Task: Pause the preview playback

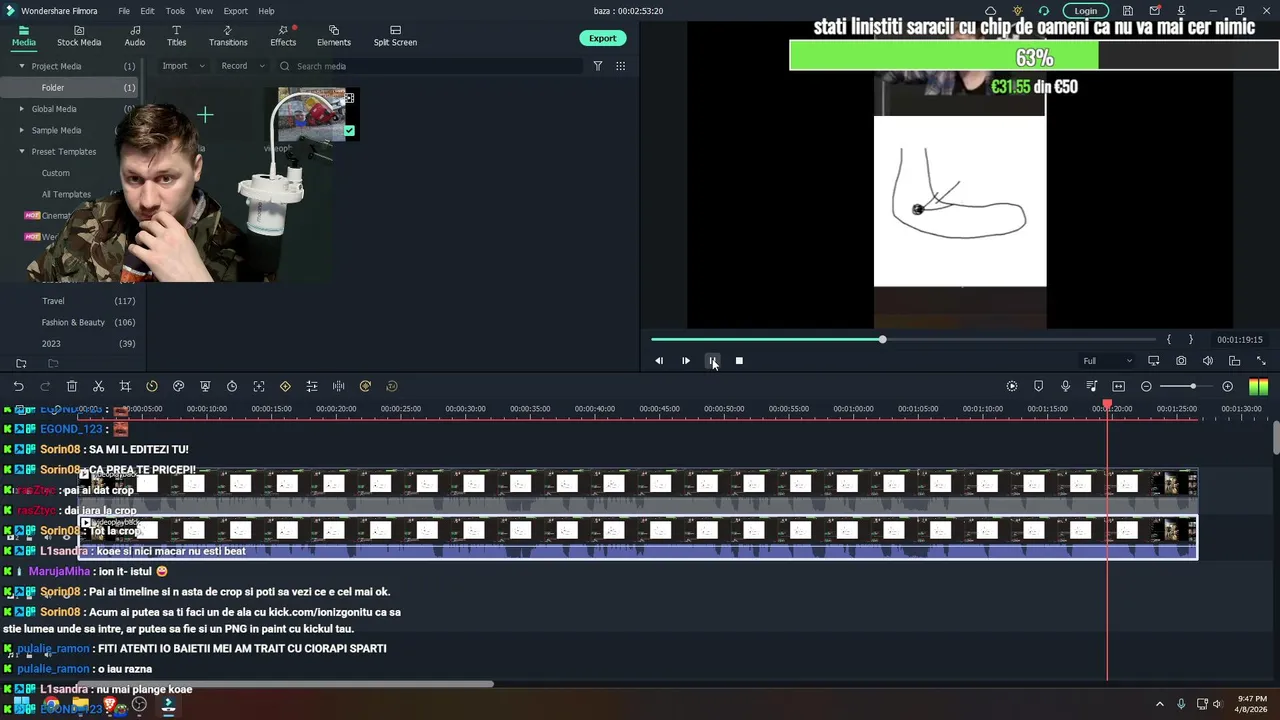Action: (712, 361)
